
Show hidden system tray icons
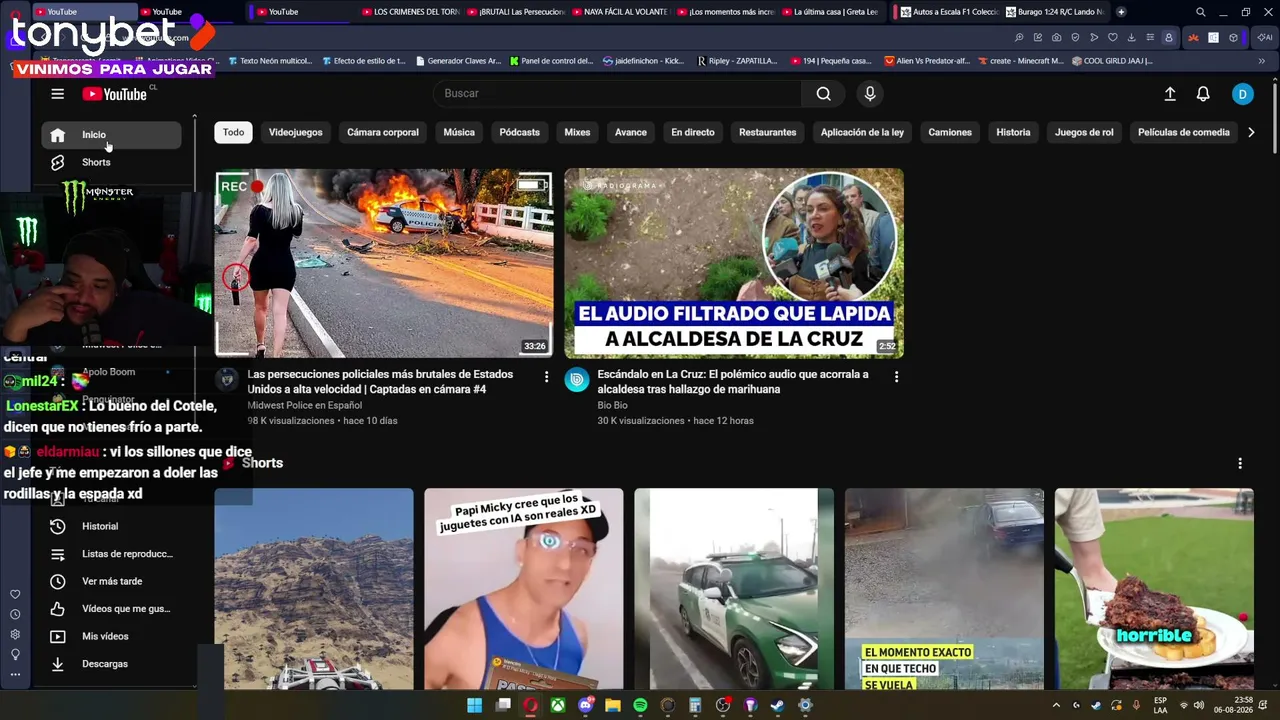[1056, 705]
